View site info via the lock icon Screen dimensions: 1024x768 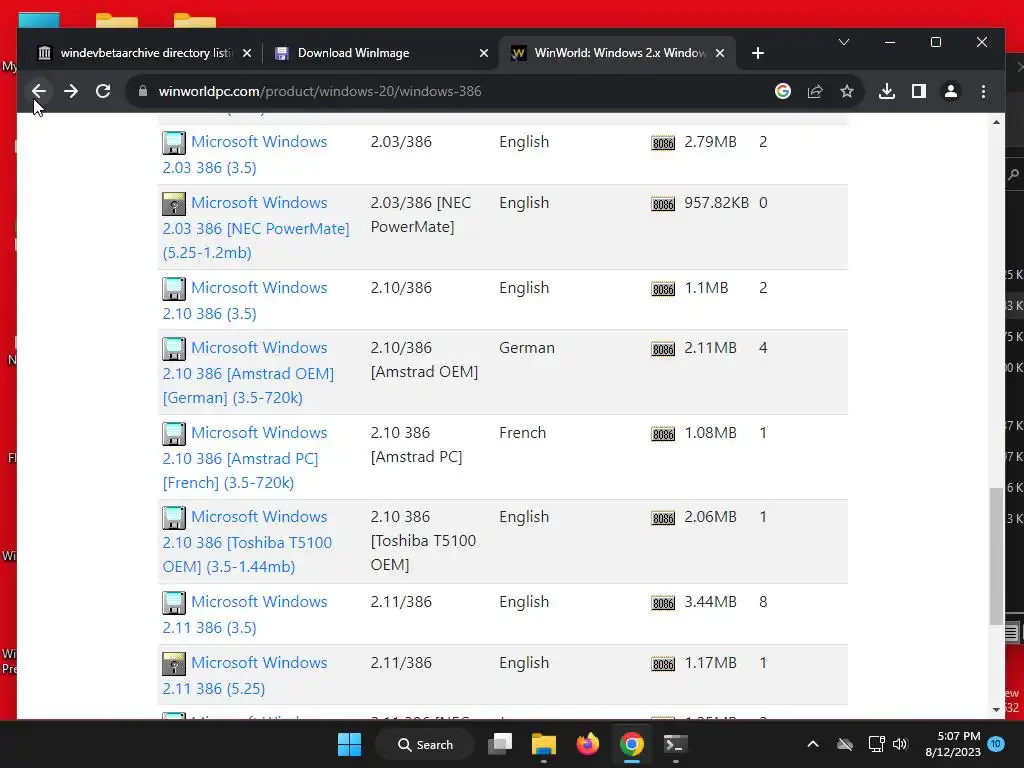pos(143,91)
